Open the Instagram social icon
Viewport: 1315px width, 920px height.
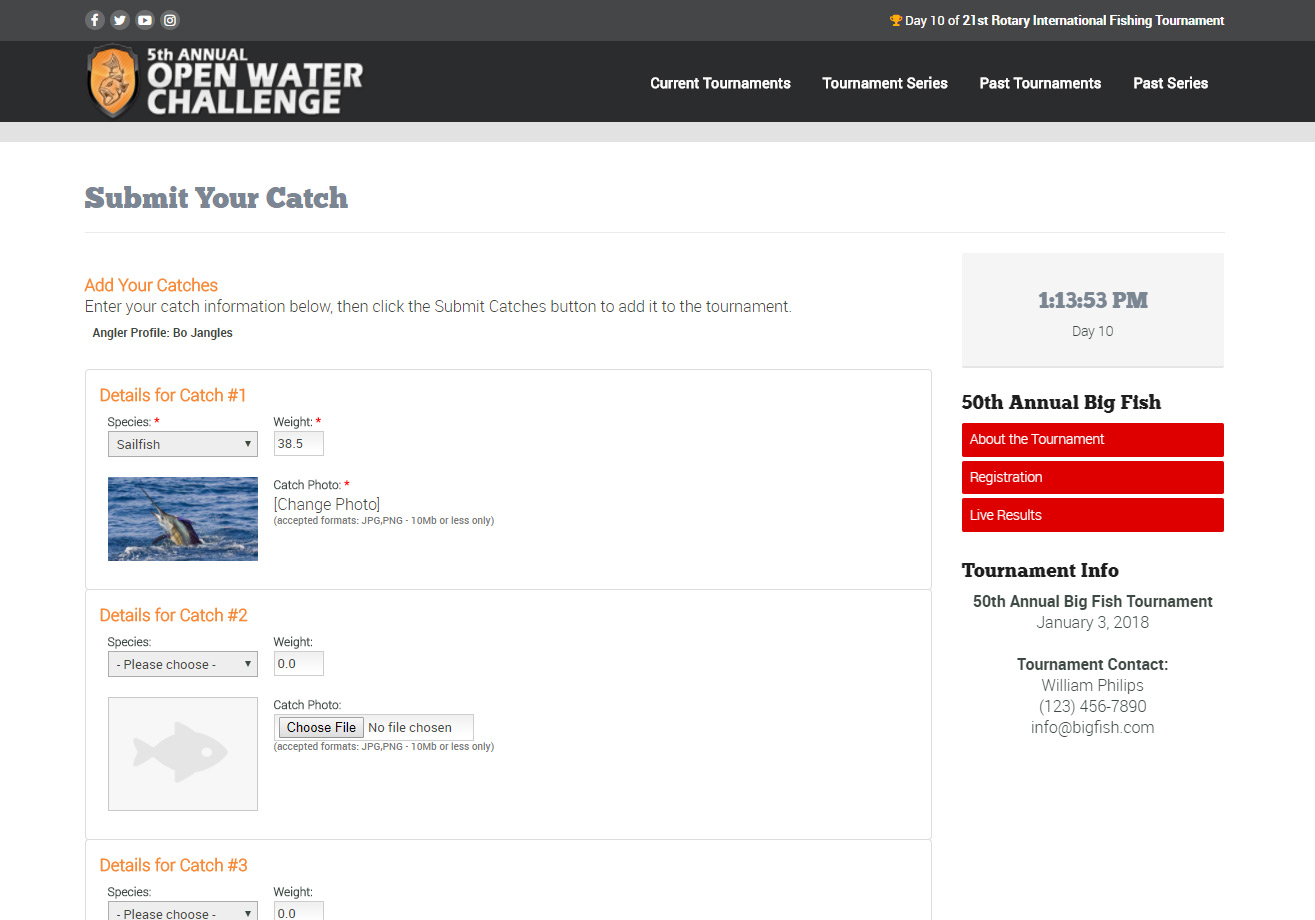pyautogui.click(x=170, y=20)
